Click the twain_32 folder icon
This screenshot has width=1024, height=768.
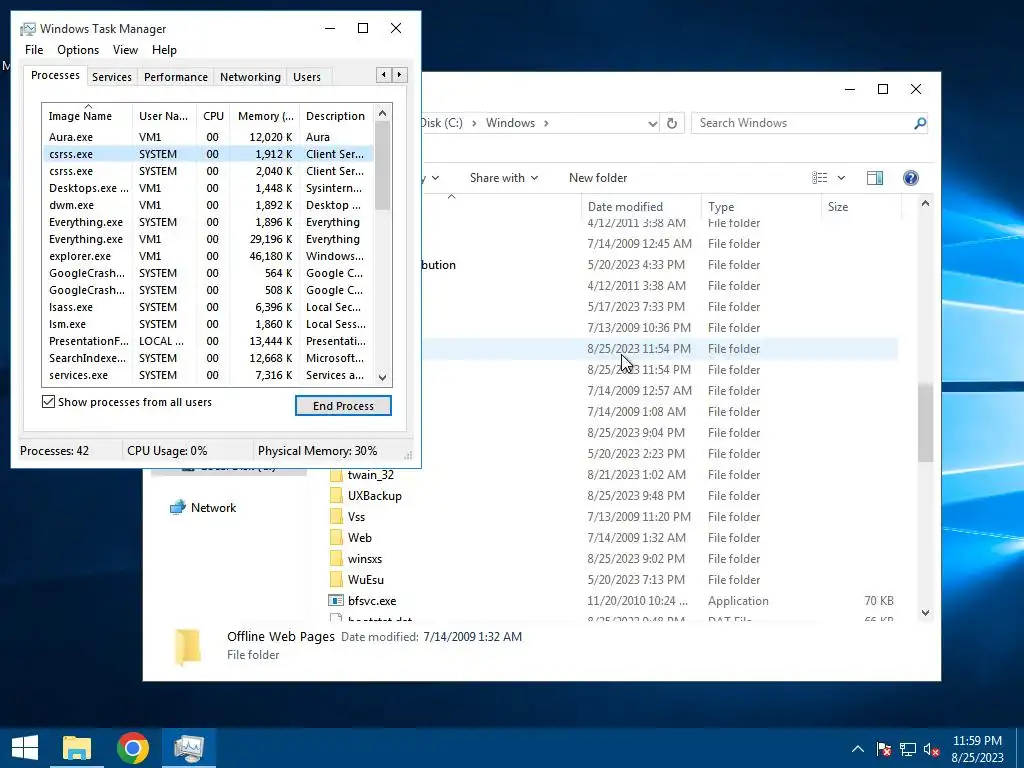336,475
